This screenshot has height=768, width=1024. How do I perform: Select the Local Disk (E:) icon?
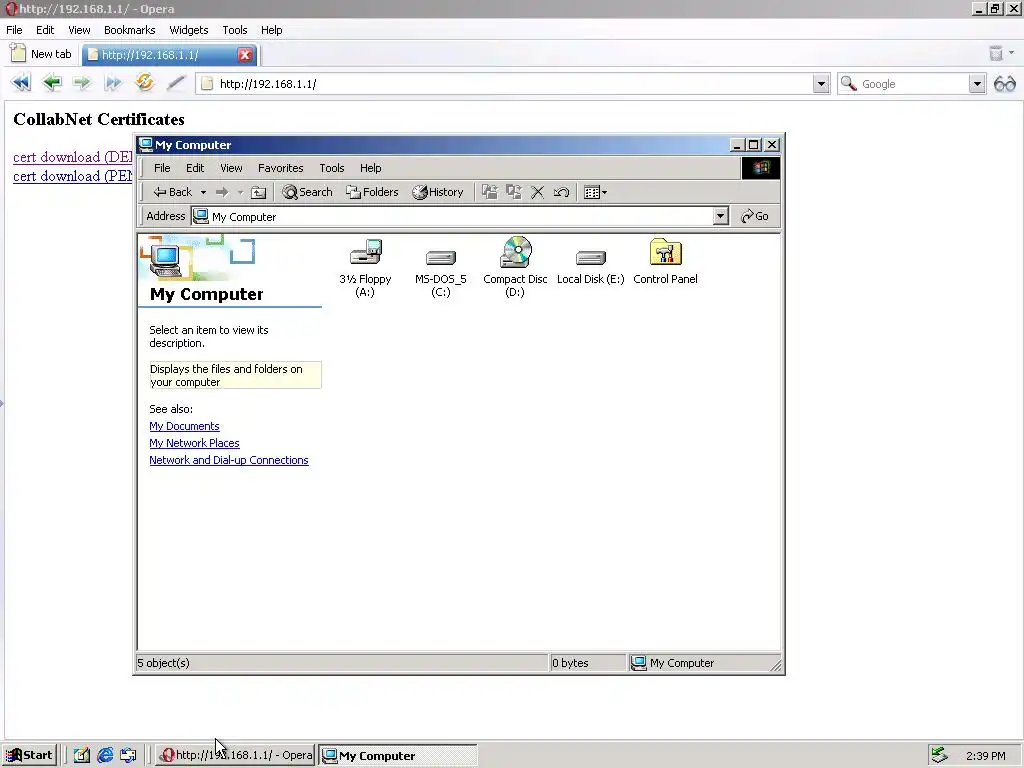point(590,266)
